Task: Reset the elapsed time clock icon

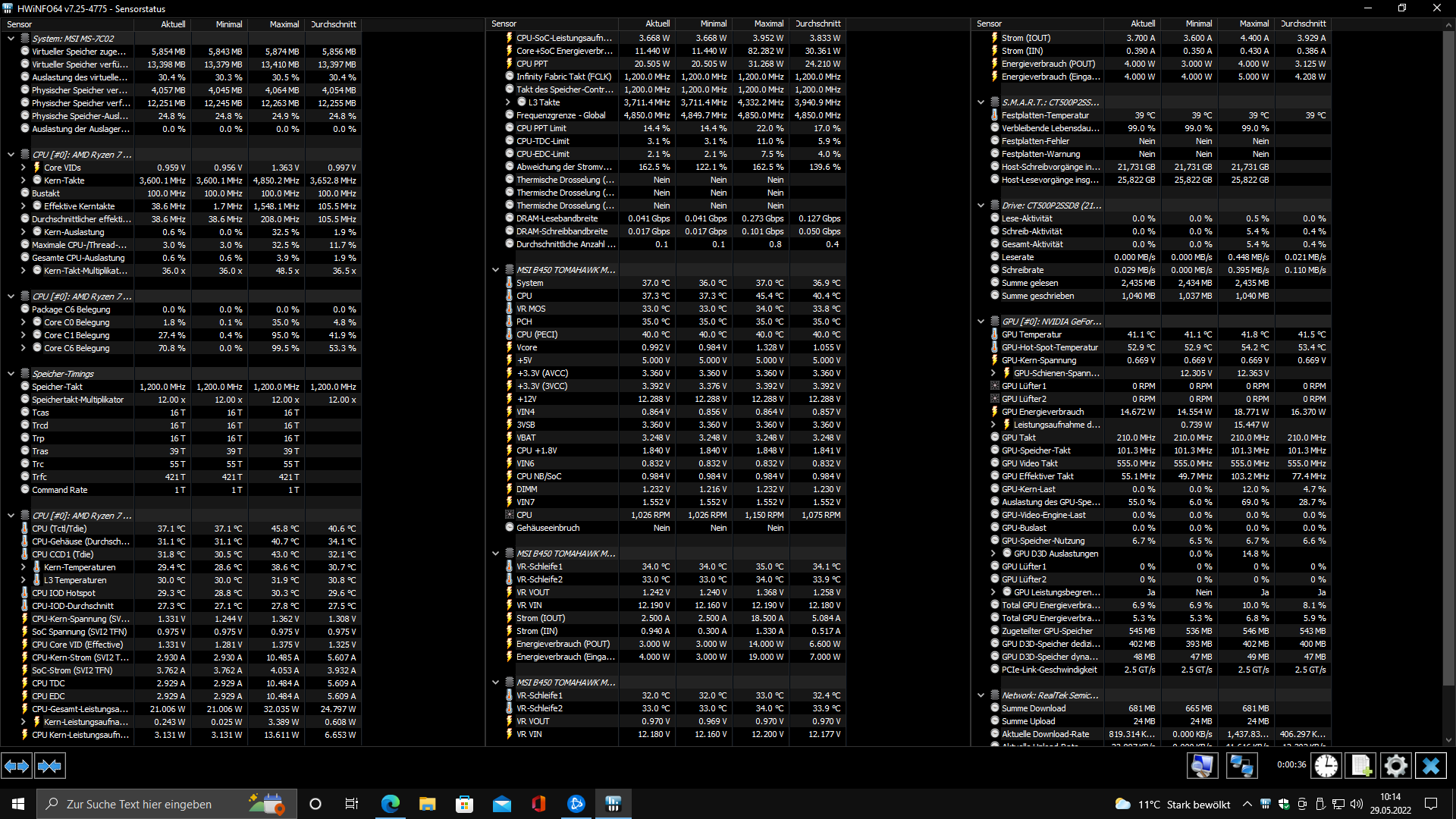Action: (x=1326, y=766)
